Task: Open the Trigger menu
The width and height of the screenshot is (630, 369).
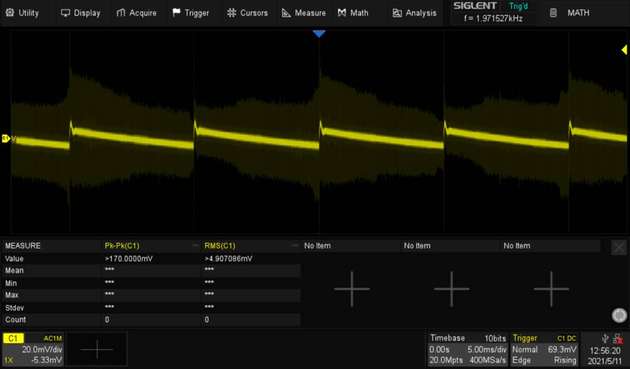Action: (x=191, y=13)
